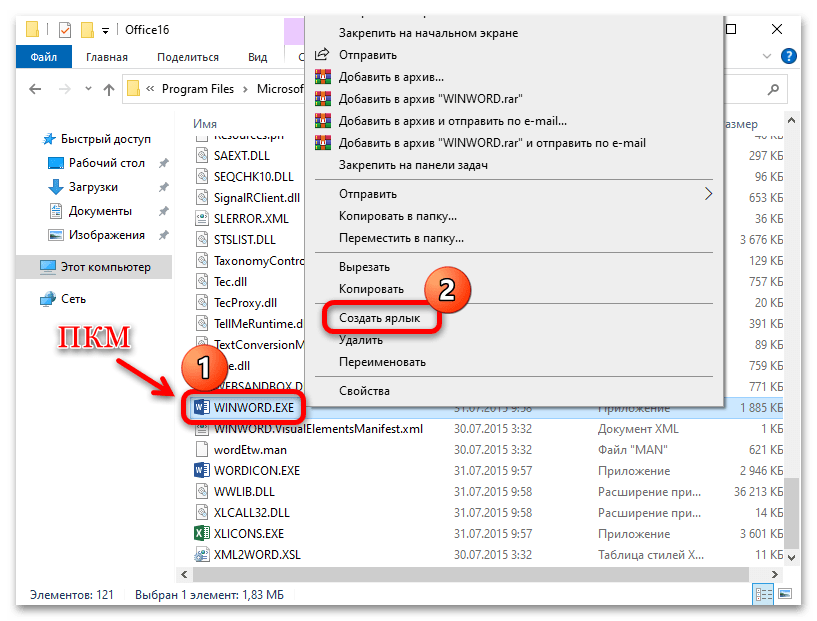Viewport: 817px width, 621px height.
Task: Switch to details view icon in status bar
Action: [763, 594]
